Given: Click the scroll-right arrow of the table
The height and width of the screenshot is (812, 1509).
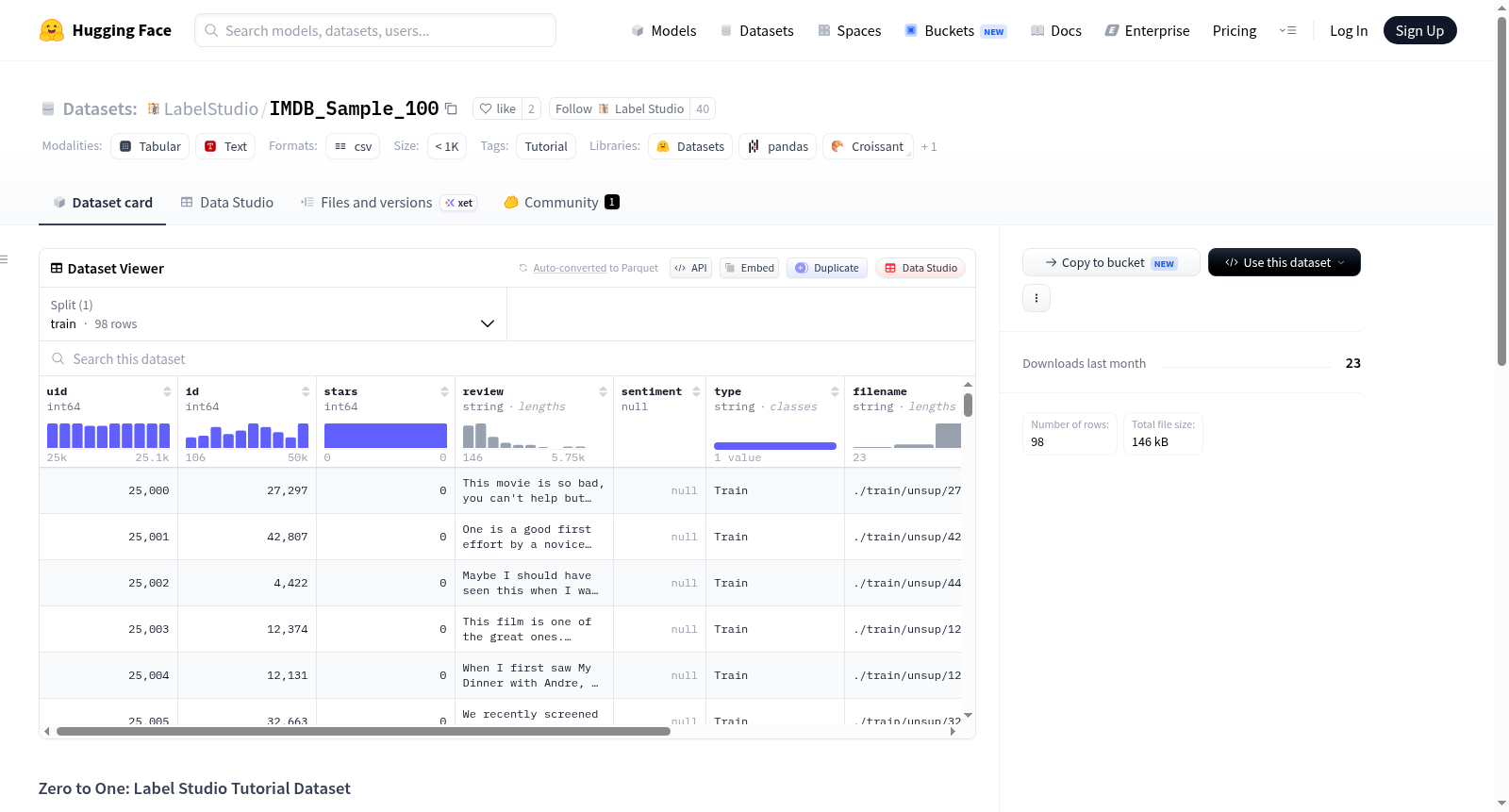Looking at the screenshot, I should pos(953,731).
